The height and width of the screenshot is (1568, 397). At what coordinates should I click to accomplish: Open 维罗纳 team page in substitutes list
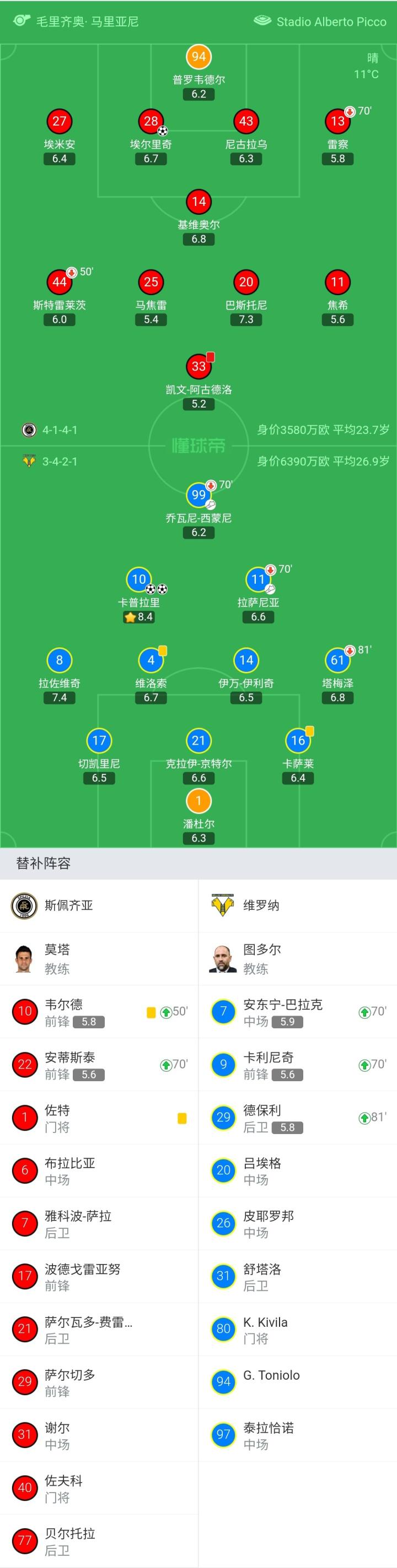(x=261, y=905)
